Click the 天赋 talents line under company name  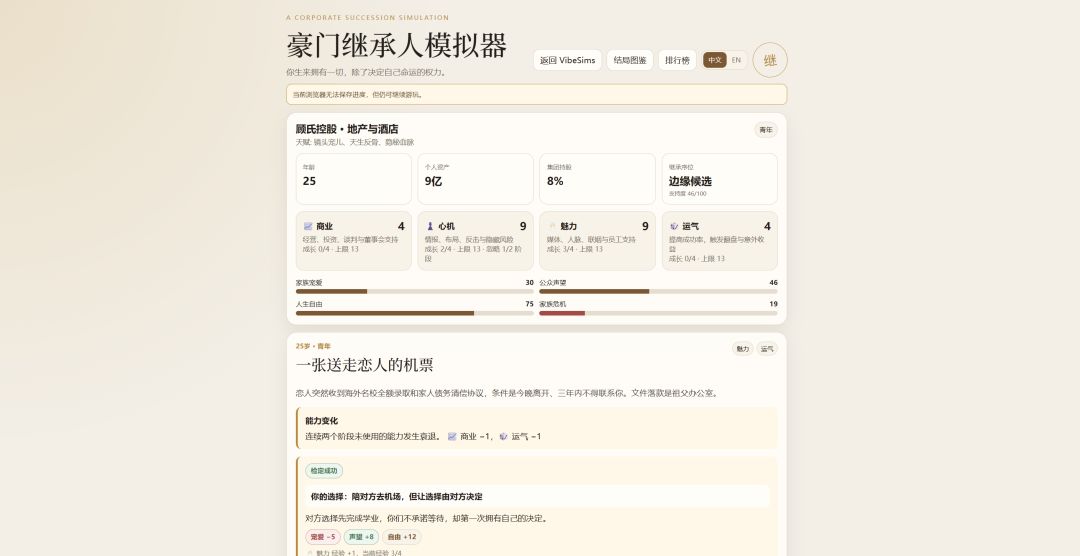coord(355,142)
